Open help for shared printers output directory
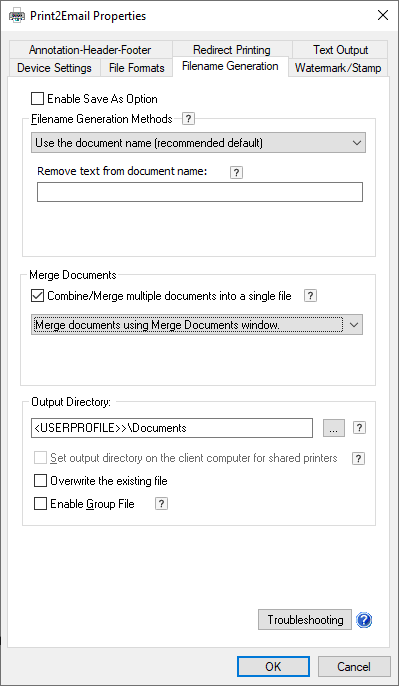Screen dimensions: 399x686 tap(358, 458)
